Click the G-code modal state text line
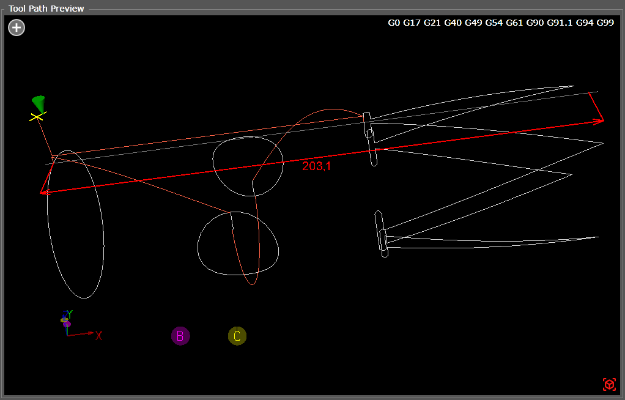 tap(501, 23)
